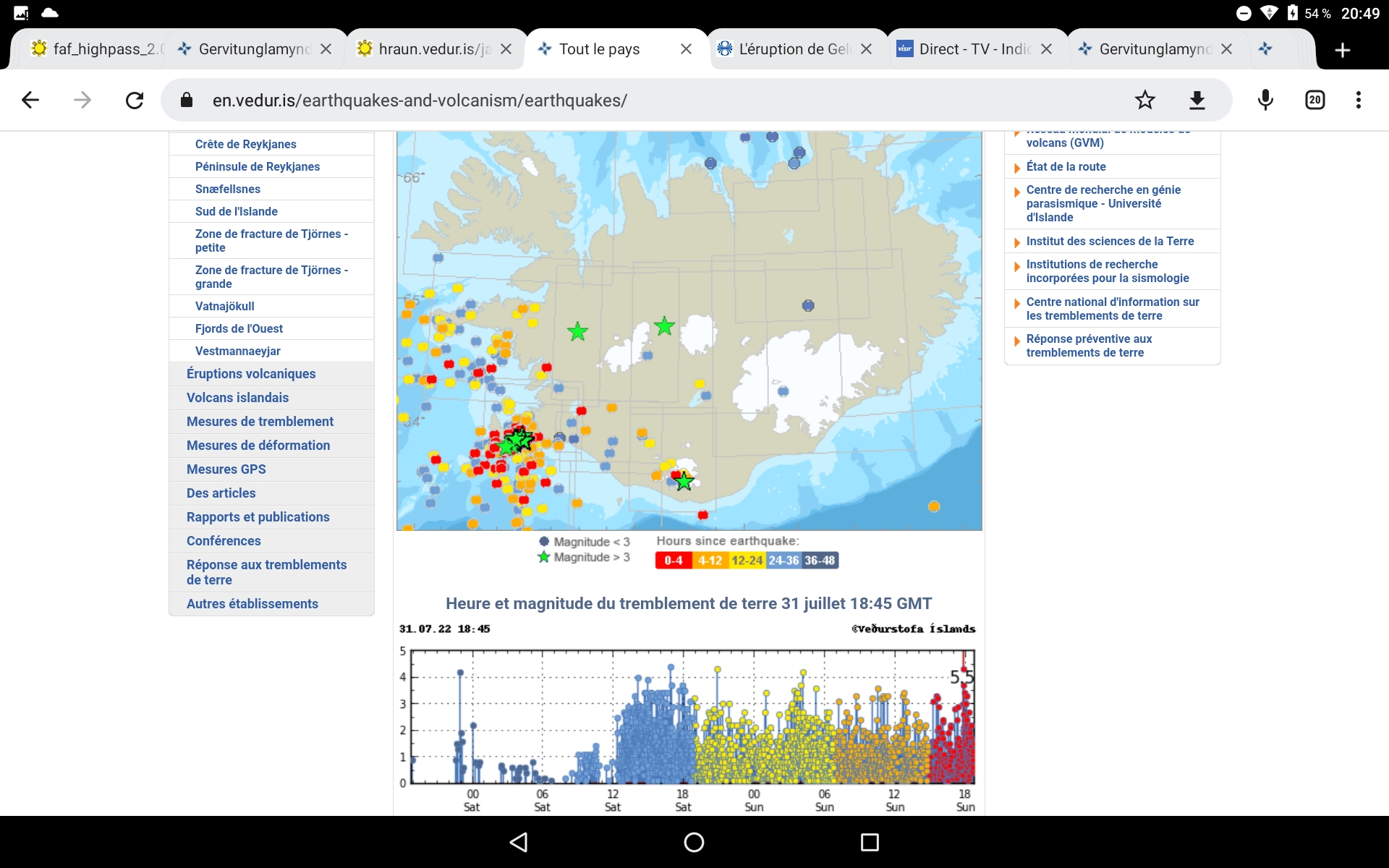The height and width of the screenshot is (868, 1389).
Task: Click the orange arrow beside 'État de la route'
Action: click(1017, 168)
